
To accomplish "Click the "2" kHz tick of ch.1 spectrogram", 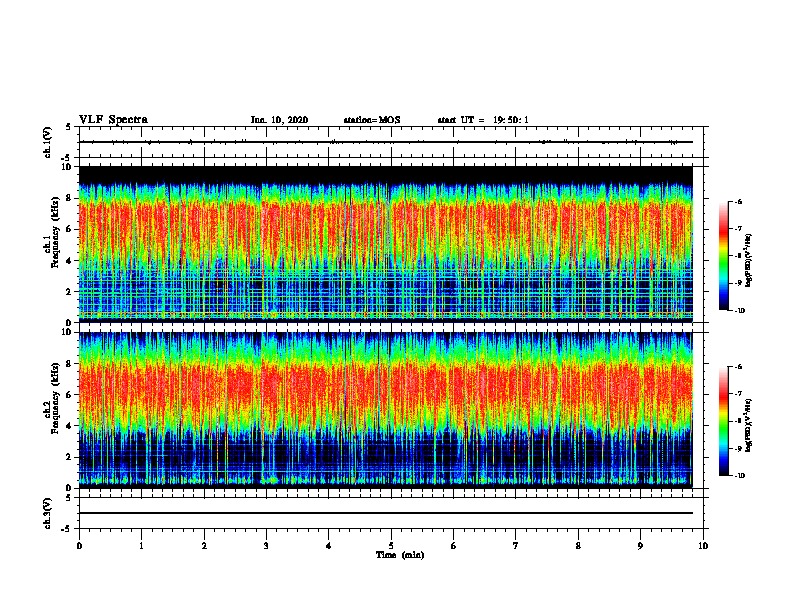I will click(x=71, y=292).
